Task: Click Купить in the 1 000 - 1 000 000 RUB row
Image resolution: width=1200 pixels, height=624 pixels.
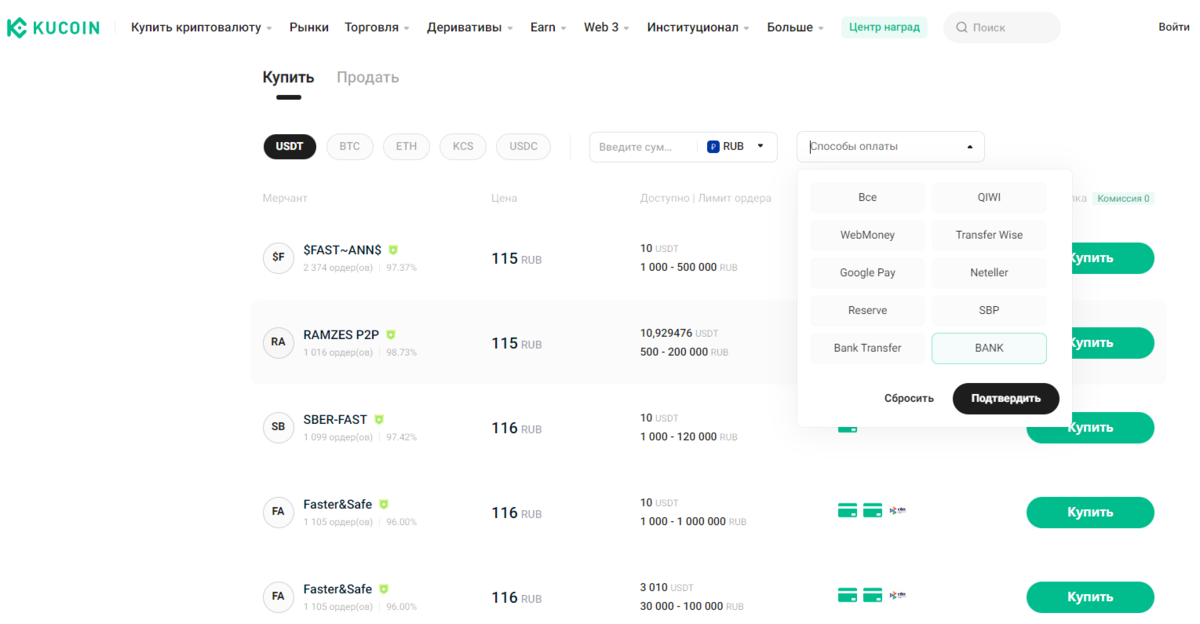Action: tap(1090, 512)
